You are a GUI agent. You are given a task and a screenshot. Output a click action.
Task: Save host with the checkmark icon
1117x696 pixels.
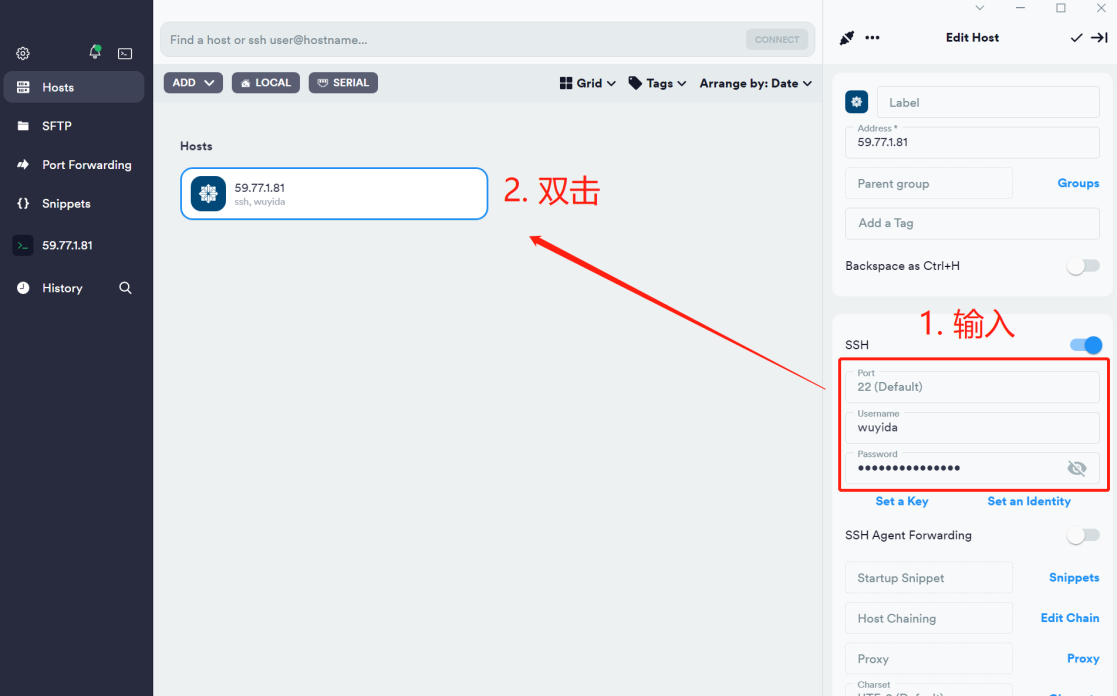(x=1076, y=38)
